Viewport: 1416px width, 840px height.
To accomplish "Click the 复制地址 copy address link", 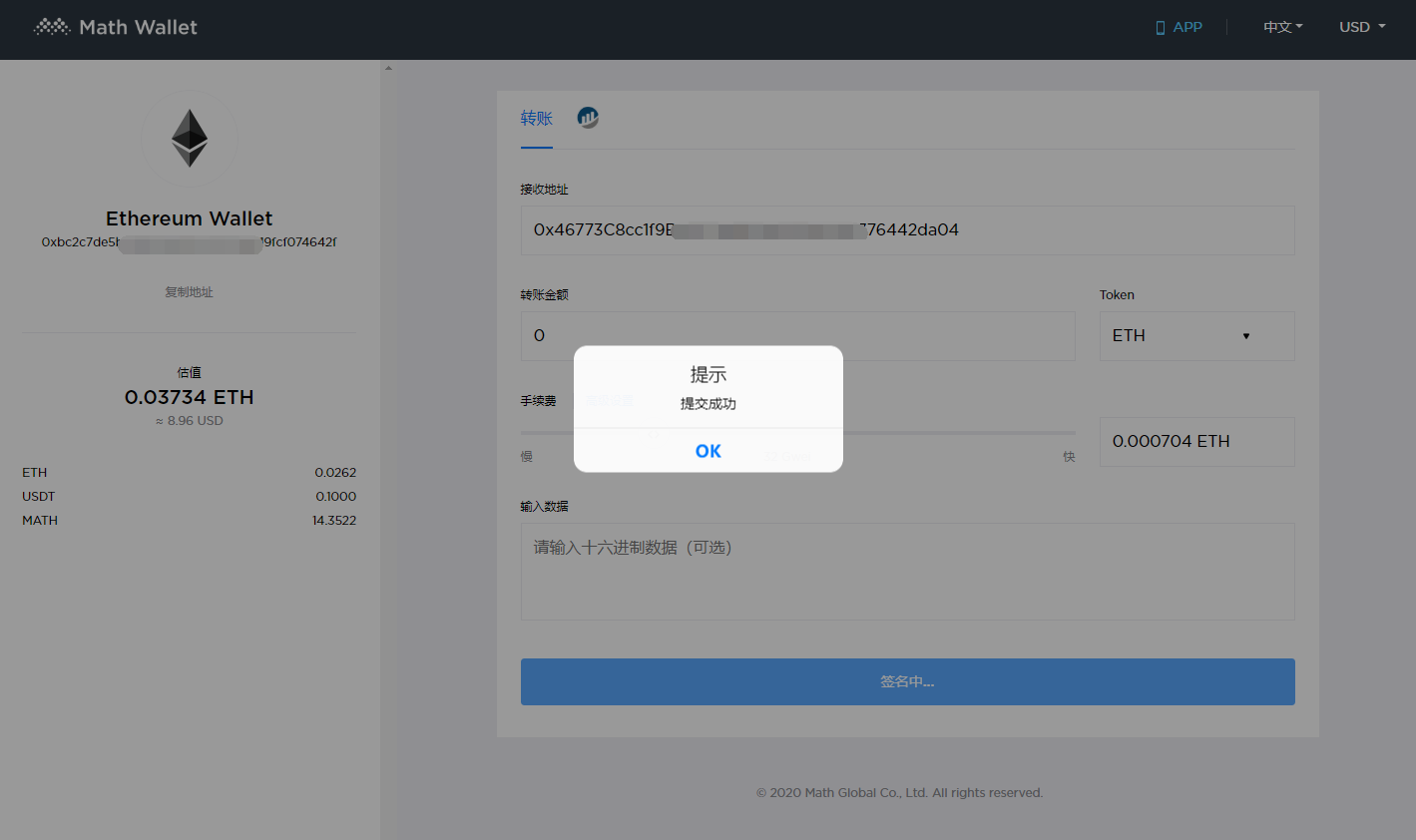I will 190,292.
